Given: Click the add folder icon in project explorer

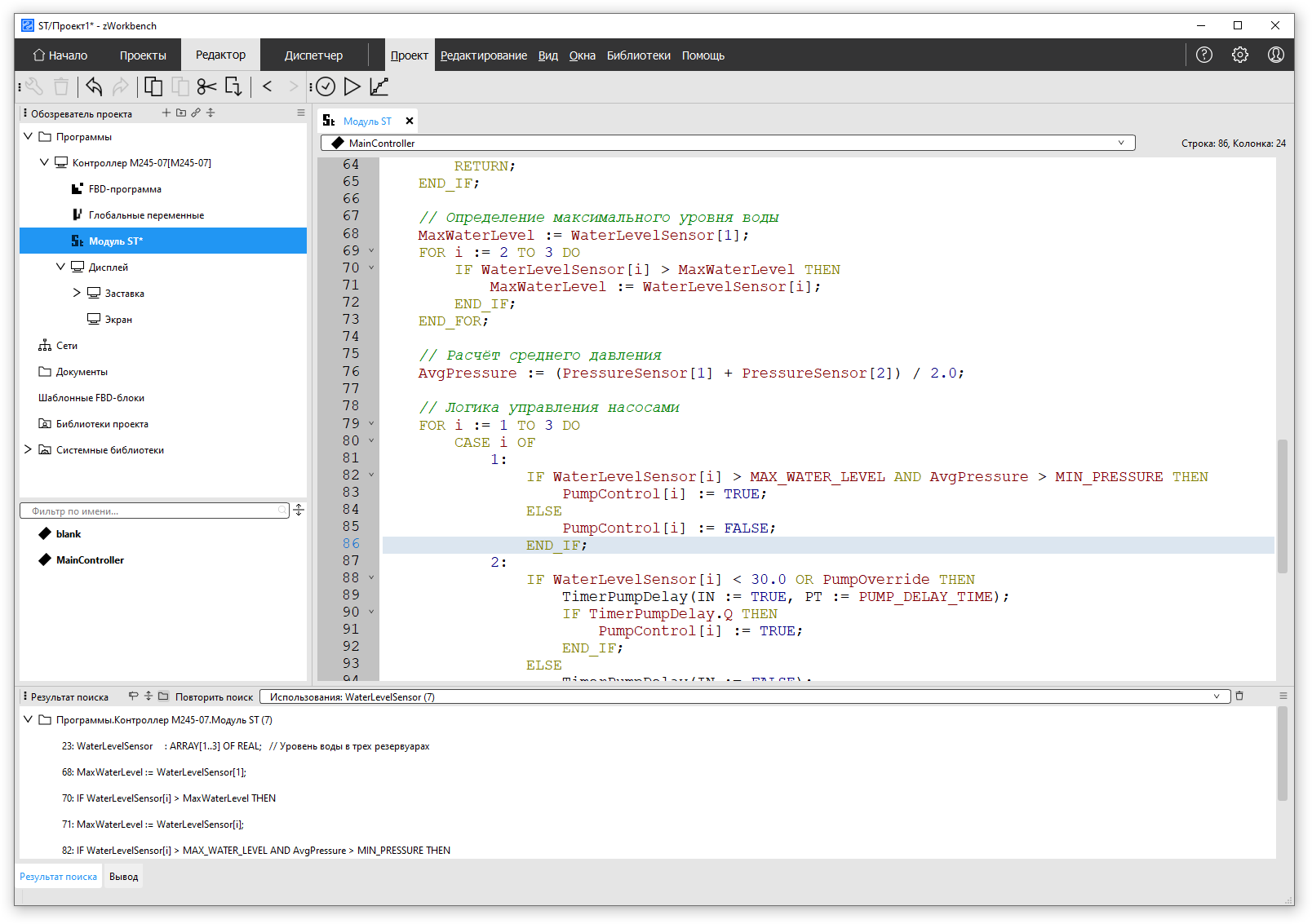Looking at the screenshot, I should 181,113.
